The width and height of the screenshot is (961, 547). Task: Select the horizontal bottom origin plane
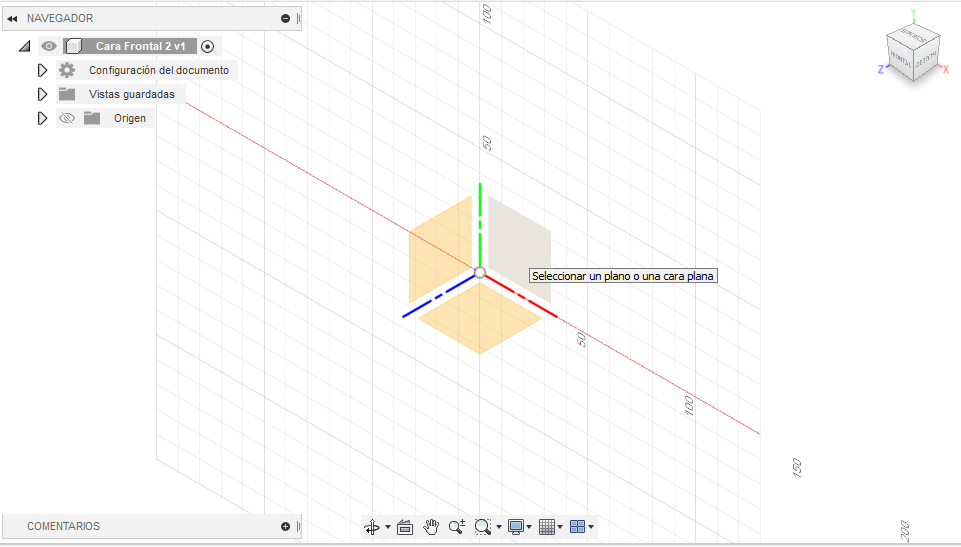pyautogui.click(x=480, y=317)
